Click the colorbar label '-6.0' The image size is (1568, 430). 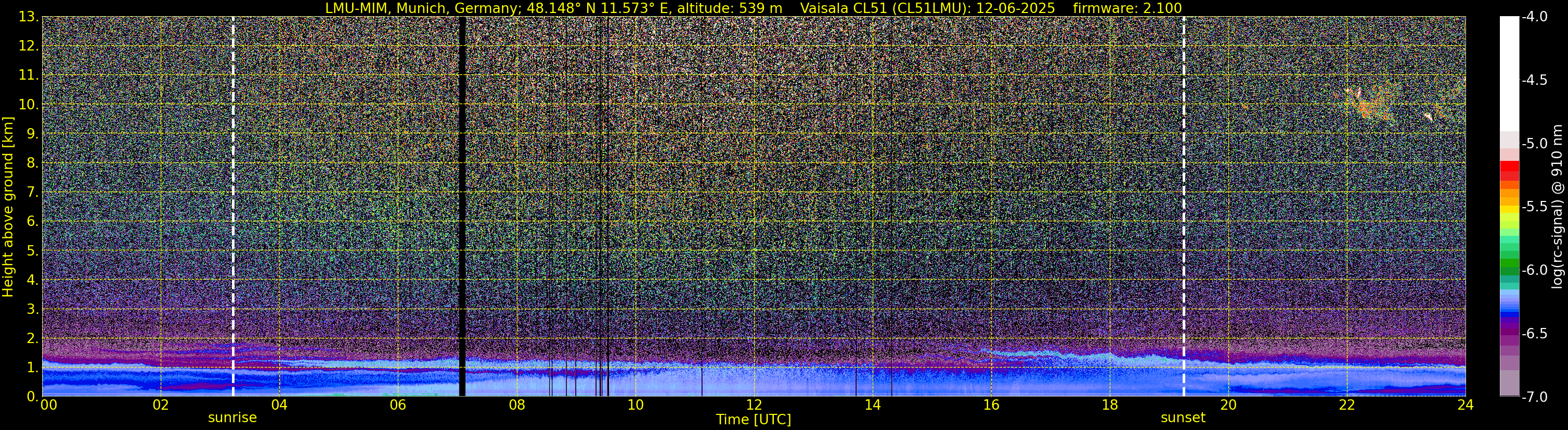(x=1535, y=270)
